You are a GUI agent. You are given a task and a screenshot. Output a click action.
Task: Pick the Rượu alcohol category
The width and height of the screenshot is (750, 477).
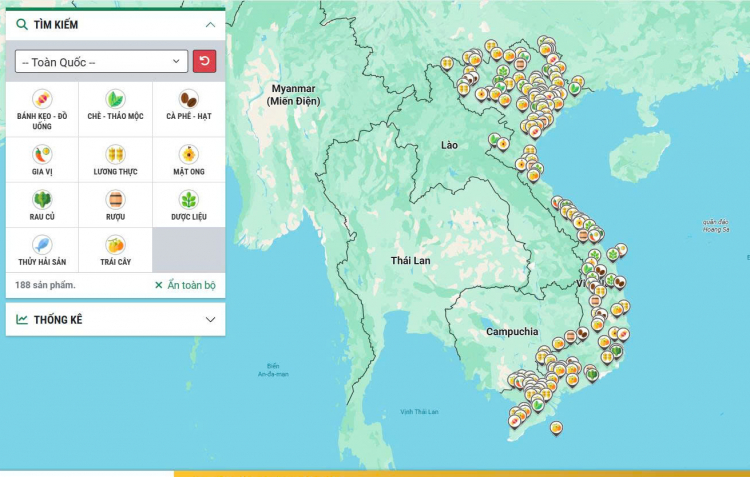click(115, 199)
